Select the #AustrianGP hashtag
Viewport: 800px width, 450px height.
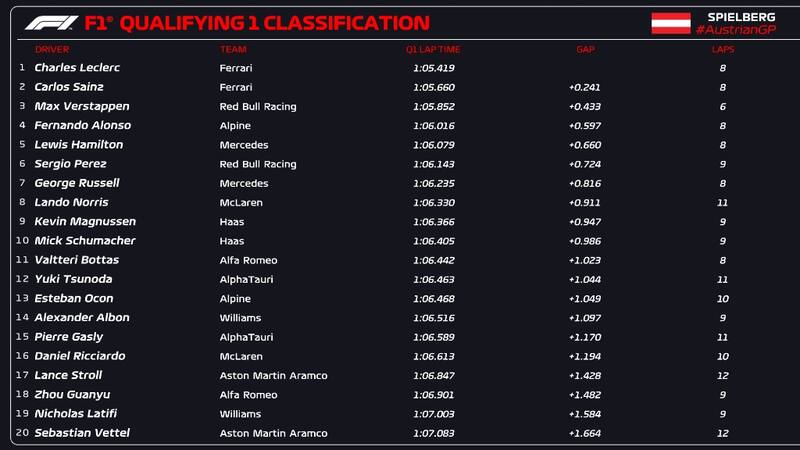tap(736, 30)
